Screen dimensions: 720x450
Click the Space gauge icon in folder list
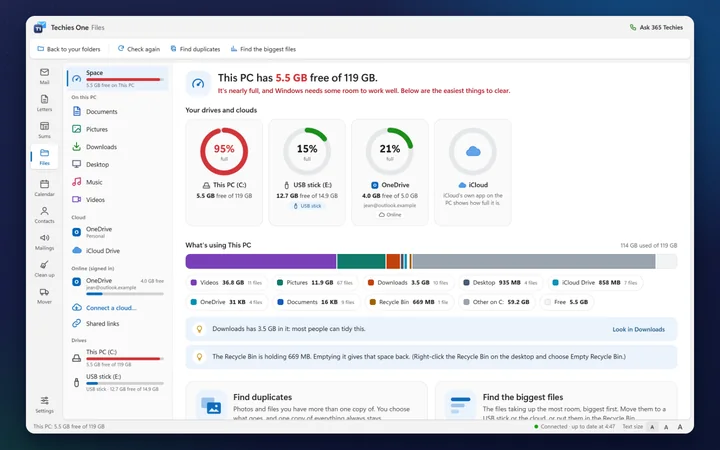click(77, 79)
